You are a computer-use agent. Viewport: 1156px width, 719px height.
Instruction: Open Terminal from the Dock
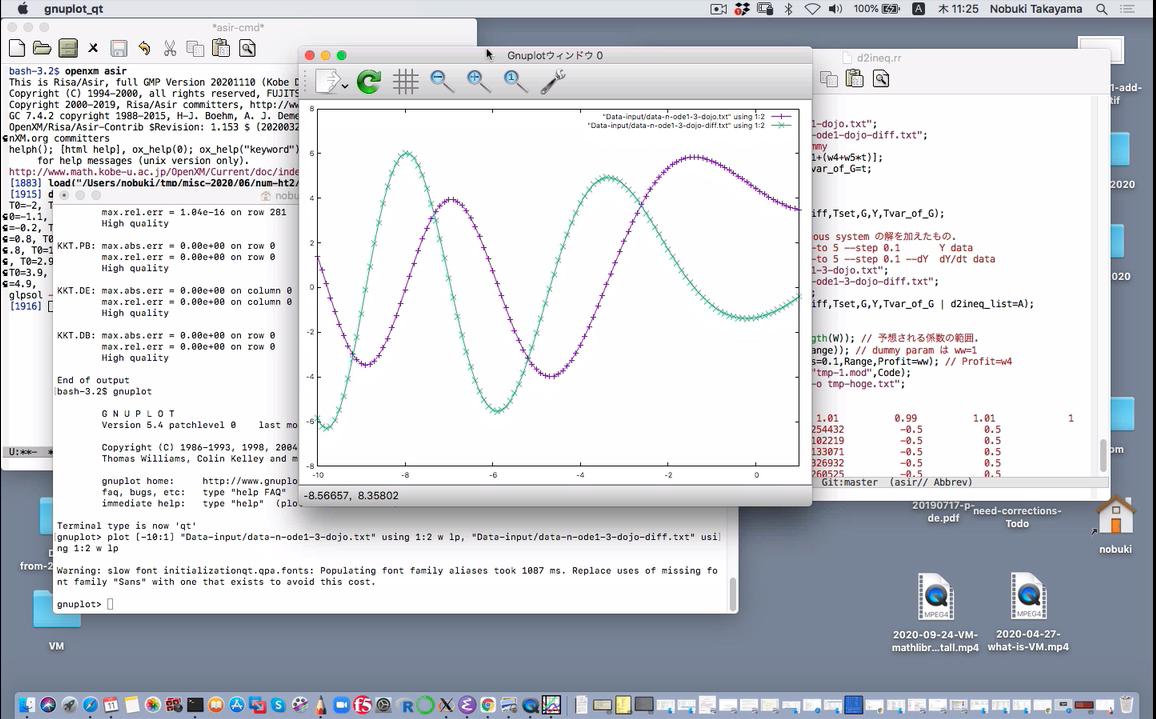tap(195, 704)
